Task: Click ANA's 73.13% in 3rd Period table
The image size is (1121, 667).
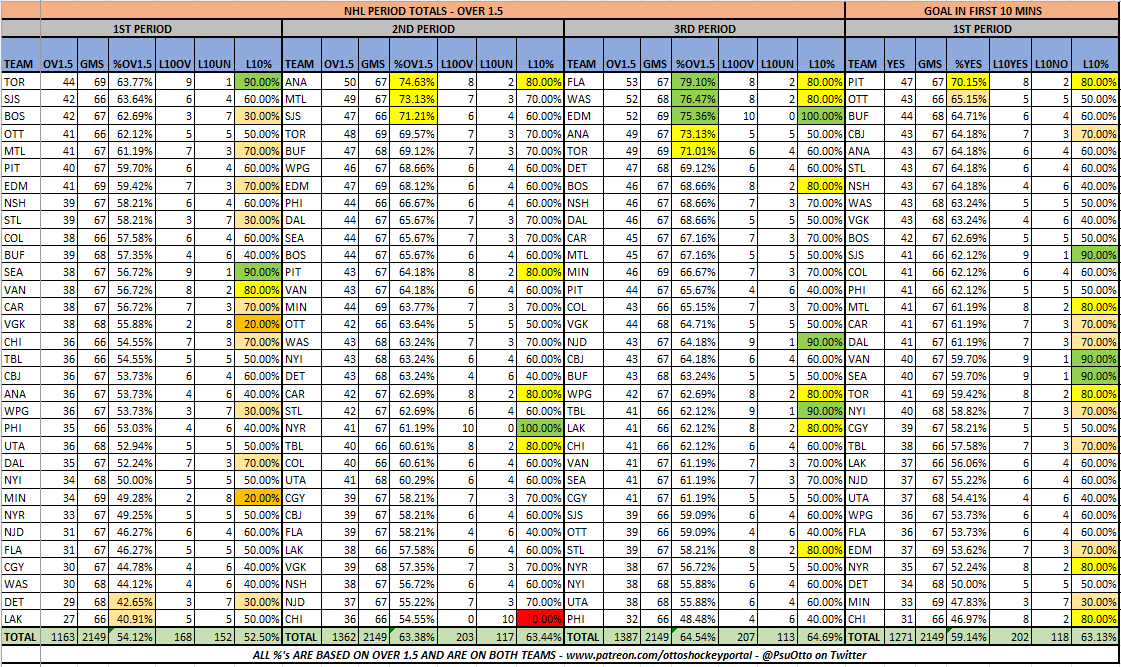Action: tap(695, 134)
